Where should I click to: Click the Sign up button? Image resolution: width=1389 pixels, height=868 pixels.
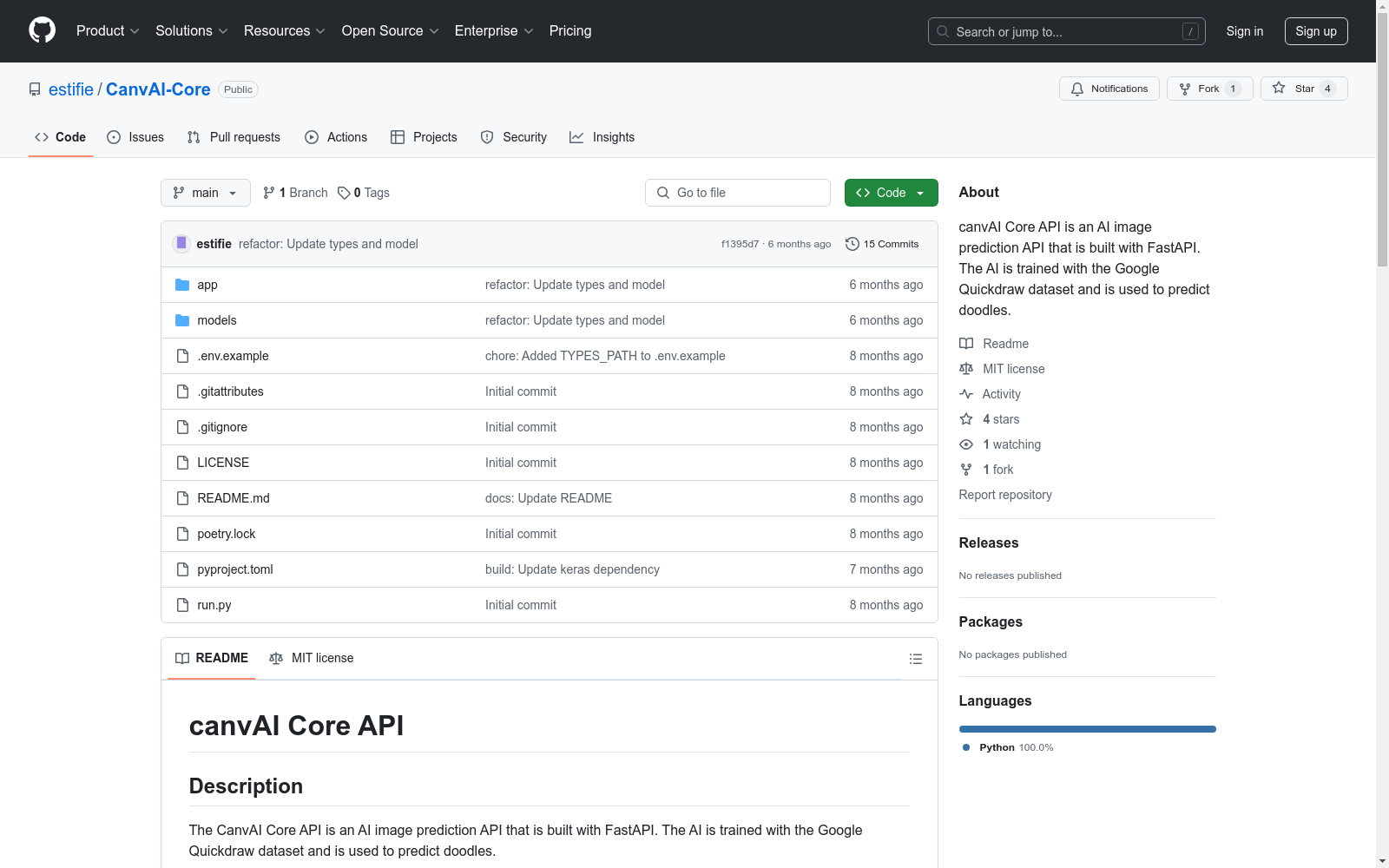click(1316, 31)
